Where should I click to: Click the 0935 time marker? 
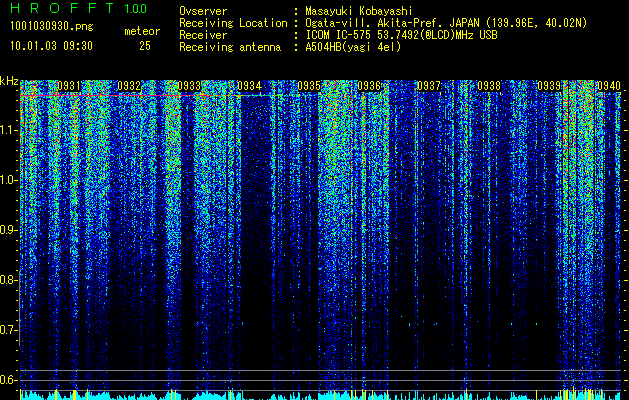309,86
